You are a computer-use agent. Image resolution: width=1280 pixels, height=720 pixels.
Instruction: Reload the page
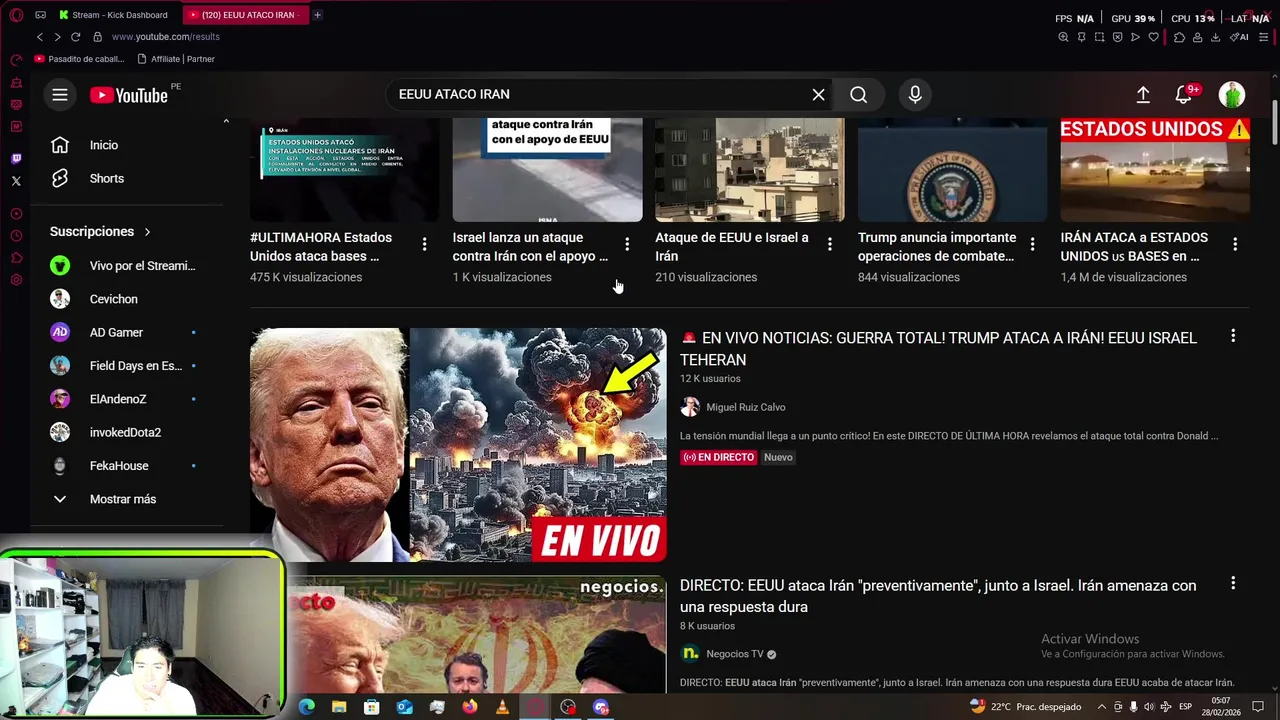75,37
